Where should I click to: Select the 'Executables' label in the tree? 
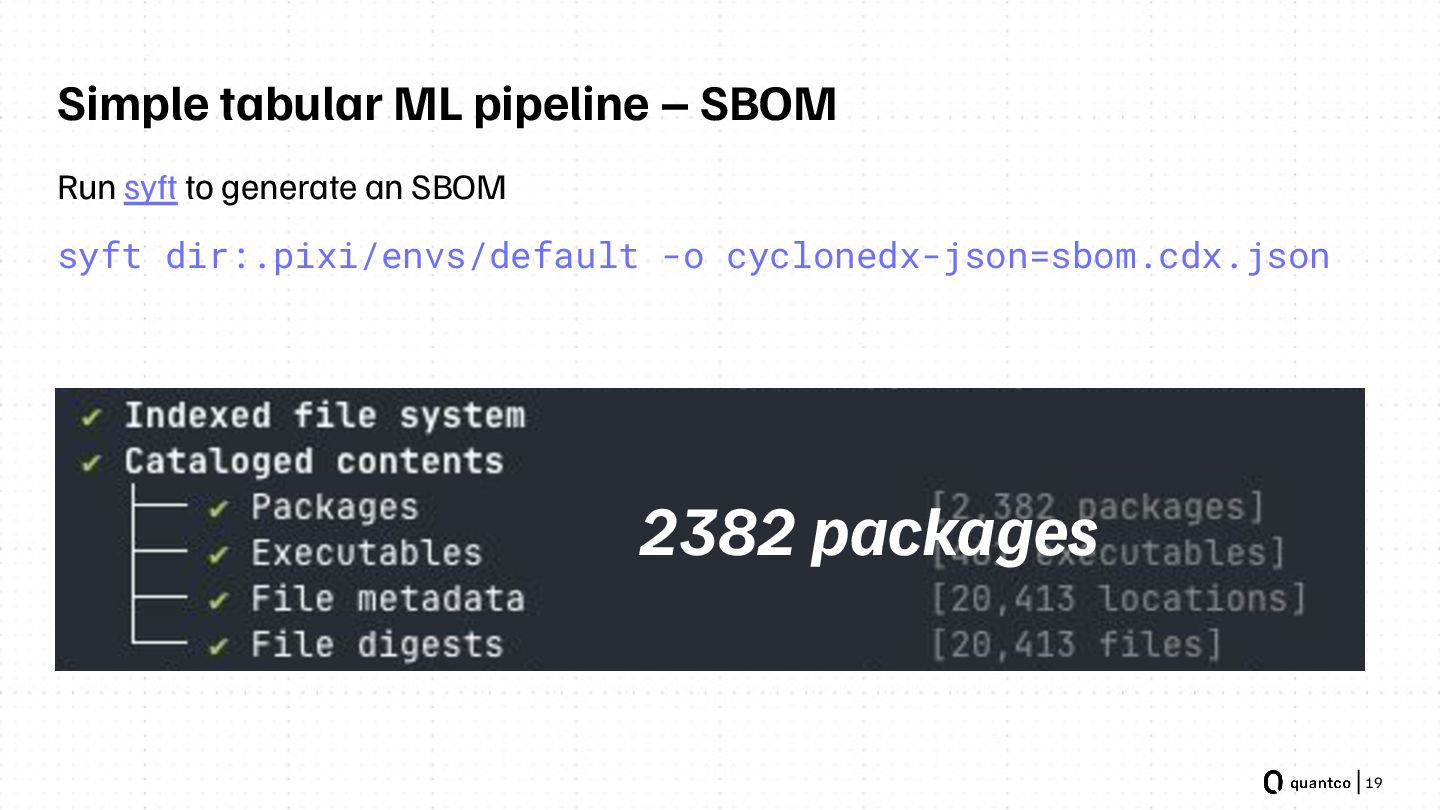point(366,554)
